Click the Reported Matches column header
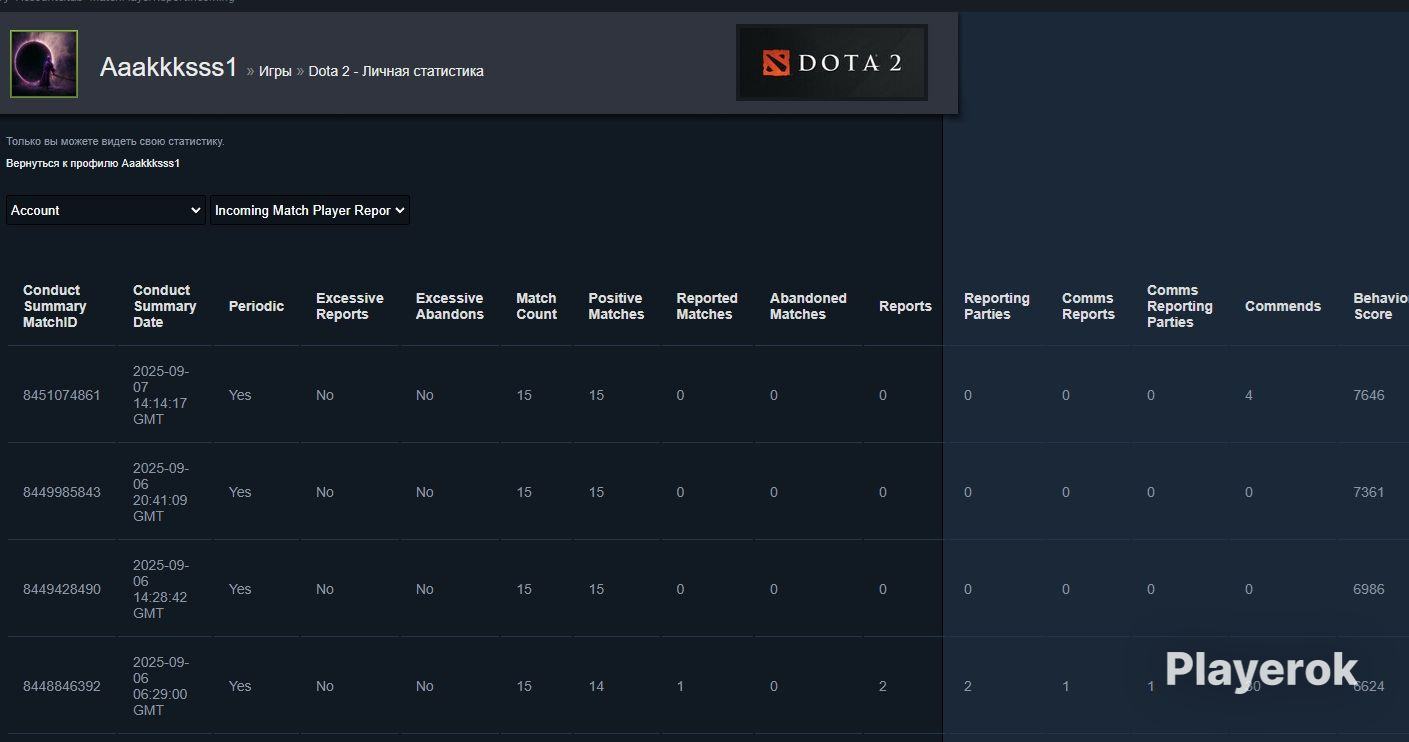This screenshot has height=742, width=1409. pyautogui.click(x=707, y=306)
